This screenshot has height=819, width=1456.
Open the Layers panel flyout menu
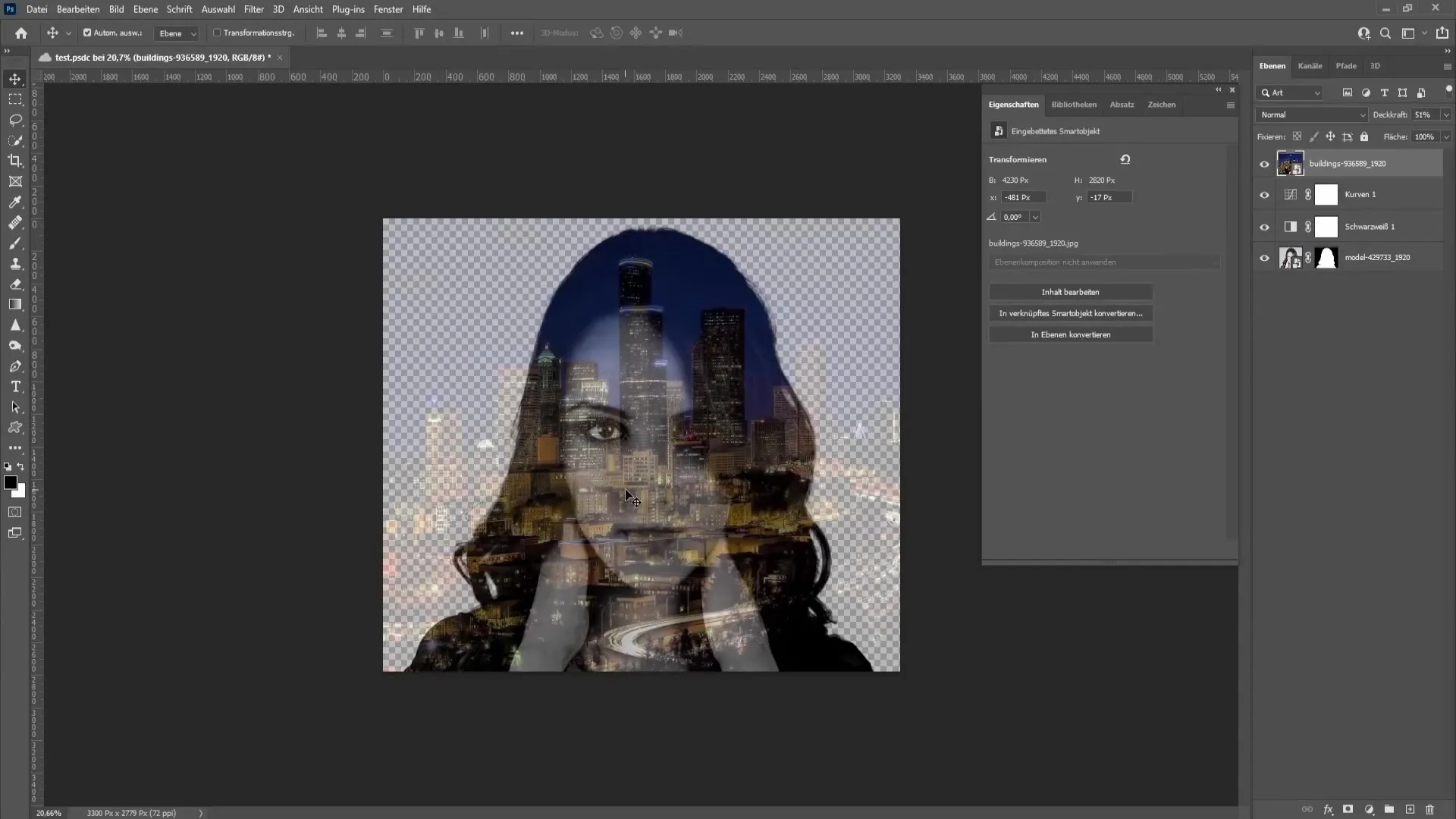(x=1447, y=66)
